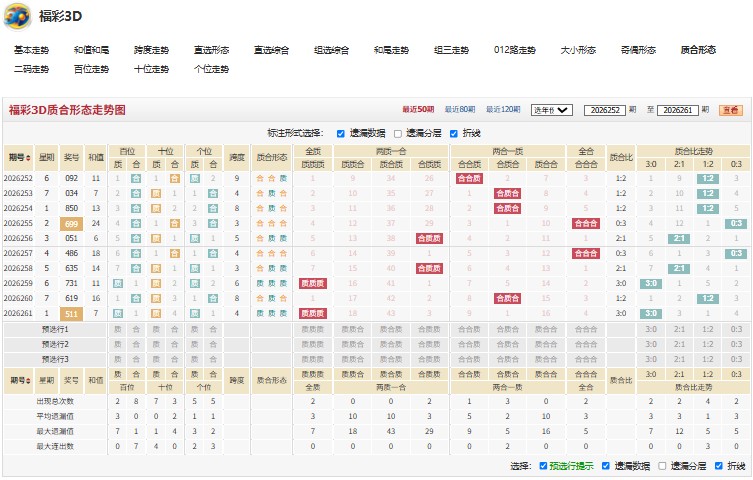Click the 质质质 badge in row 2026259
This screenshot has width=753, height=480.
click(x=313, y=284)
